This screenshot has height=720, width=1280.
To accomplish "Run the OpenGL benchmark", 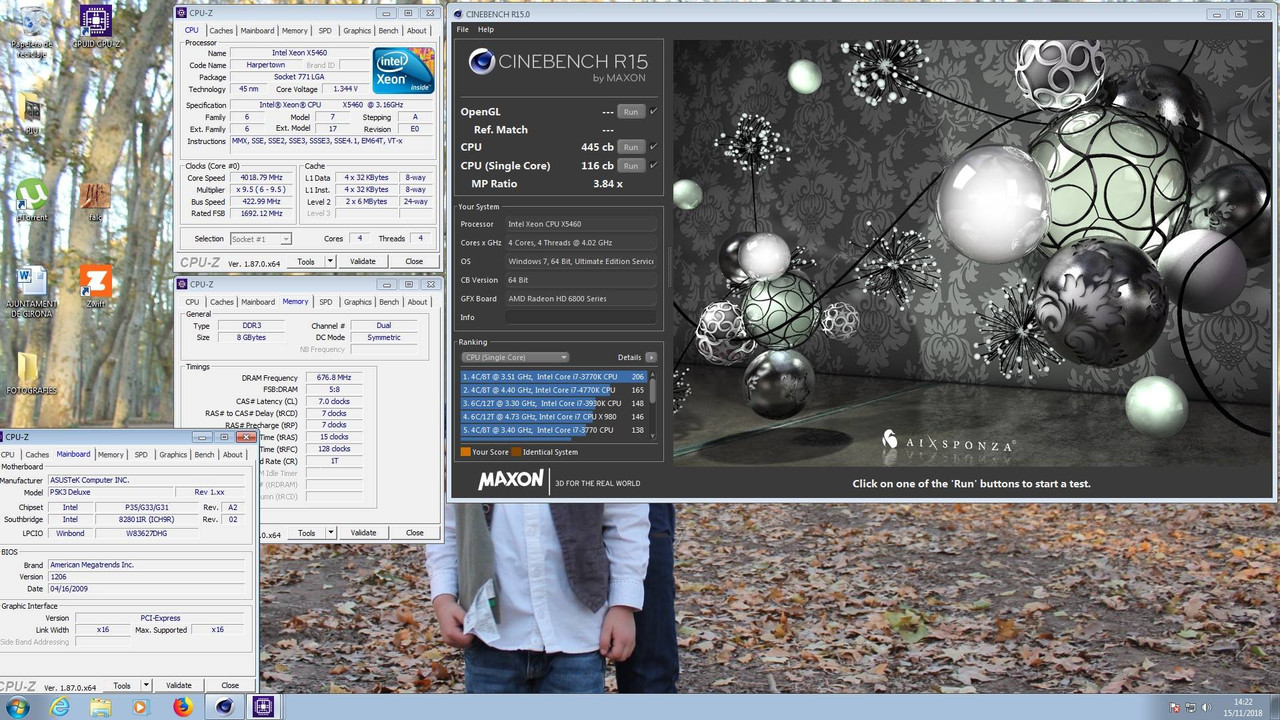I will (x=631, y=111).
